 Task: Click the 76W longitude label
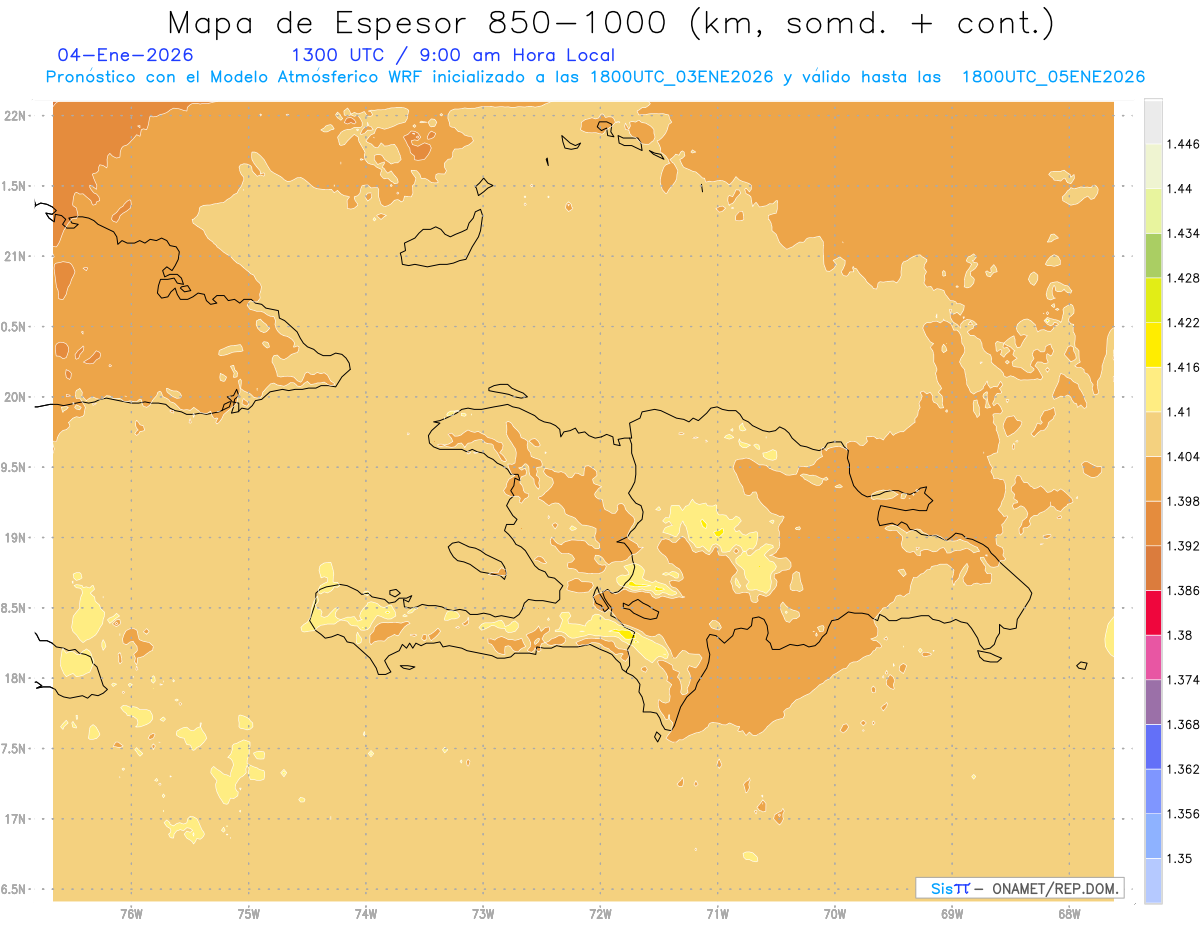131,914
